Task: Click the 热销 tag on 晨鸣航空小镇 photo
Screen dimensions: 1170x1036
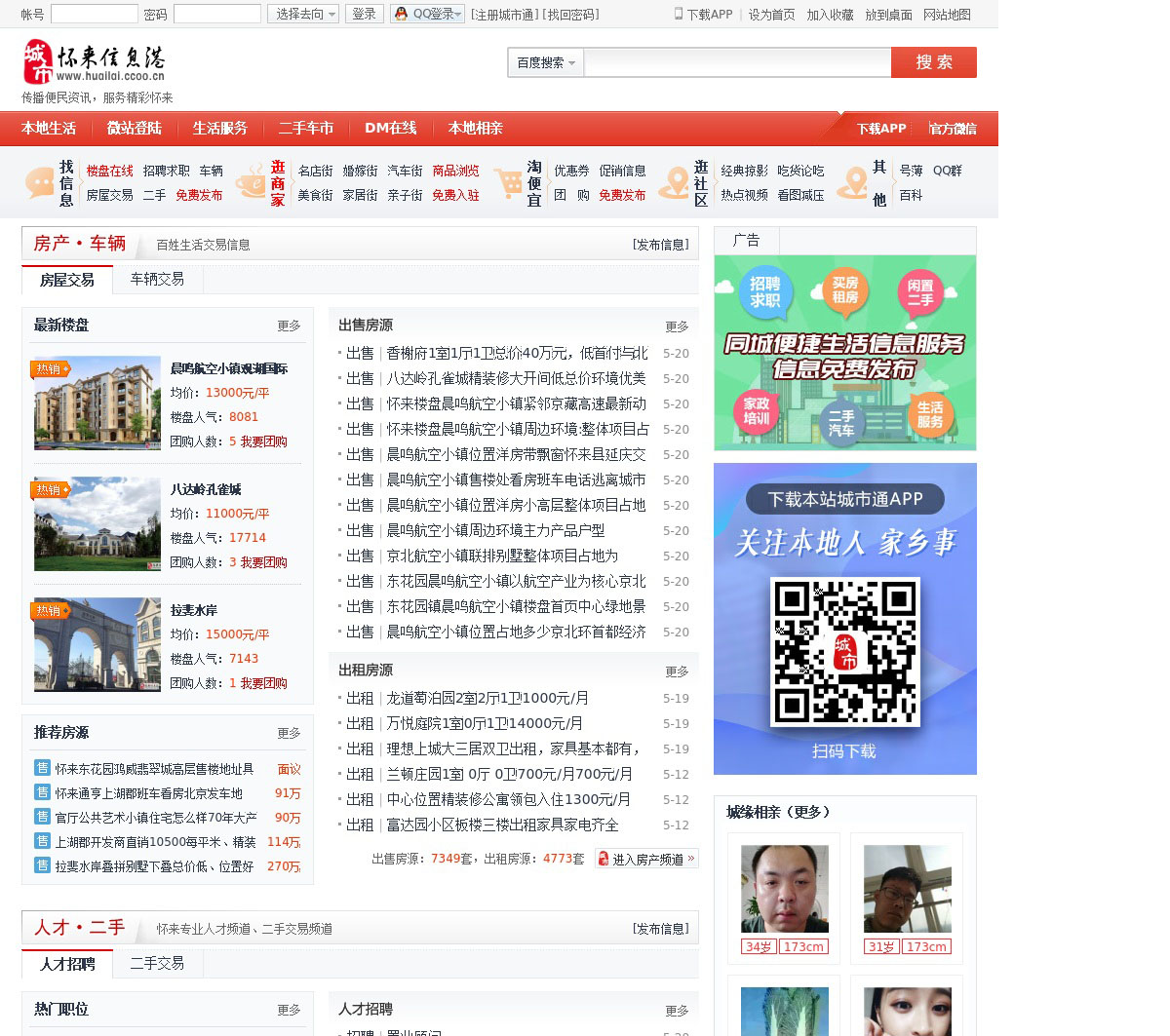Action: pos(51,368)
